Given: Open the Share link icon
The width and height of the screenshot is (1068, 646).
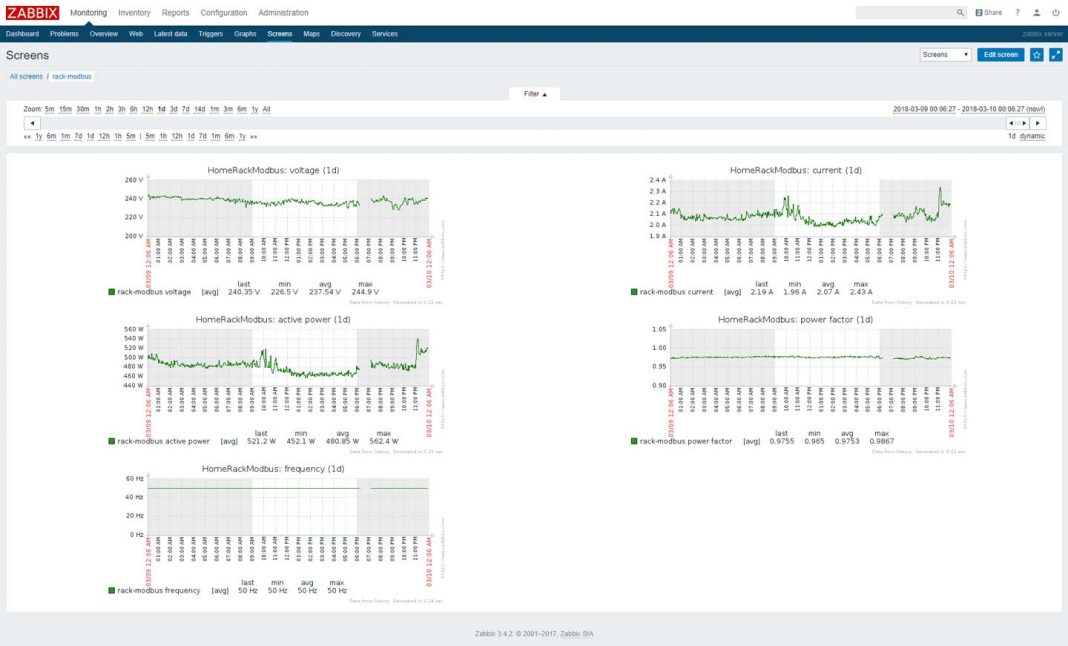Looking at the screenshot, I should [988, 13].
